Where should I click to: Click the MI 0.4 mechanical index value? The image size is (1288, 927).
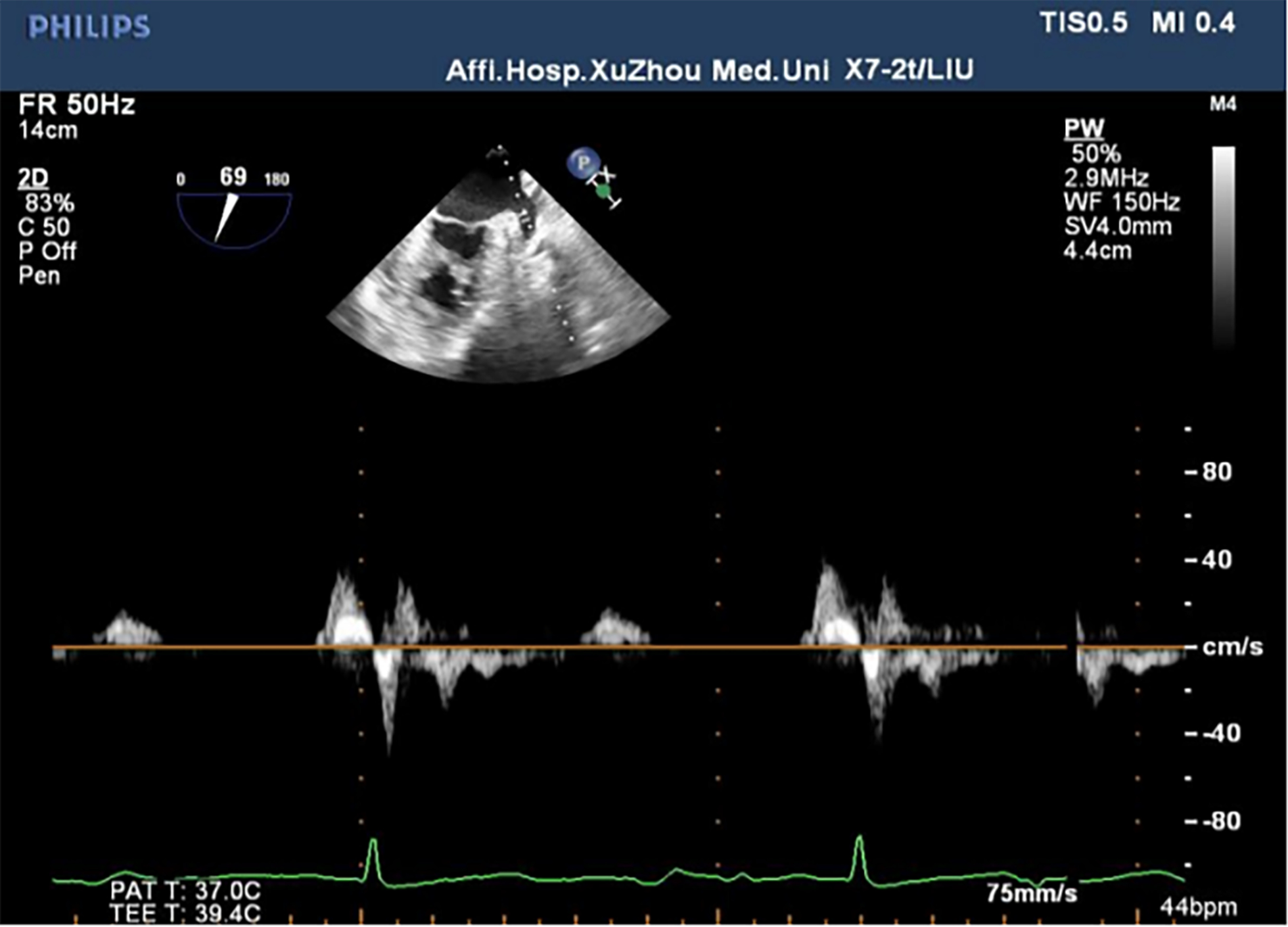tap(1193, 23)
